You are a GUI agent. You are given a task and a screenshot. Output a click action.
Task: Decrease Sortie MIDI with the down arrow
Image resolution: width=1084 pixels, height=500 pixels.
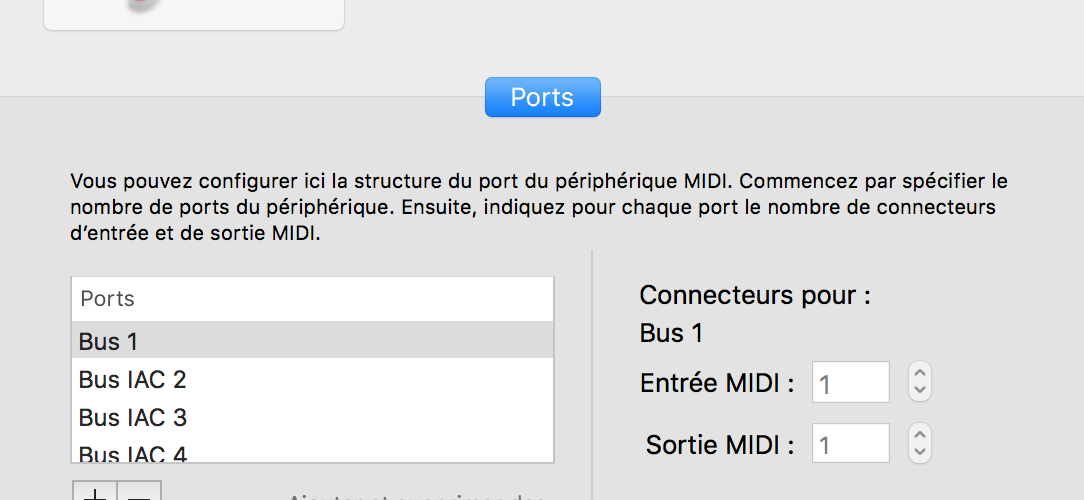(x=921, y=452)
